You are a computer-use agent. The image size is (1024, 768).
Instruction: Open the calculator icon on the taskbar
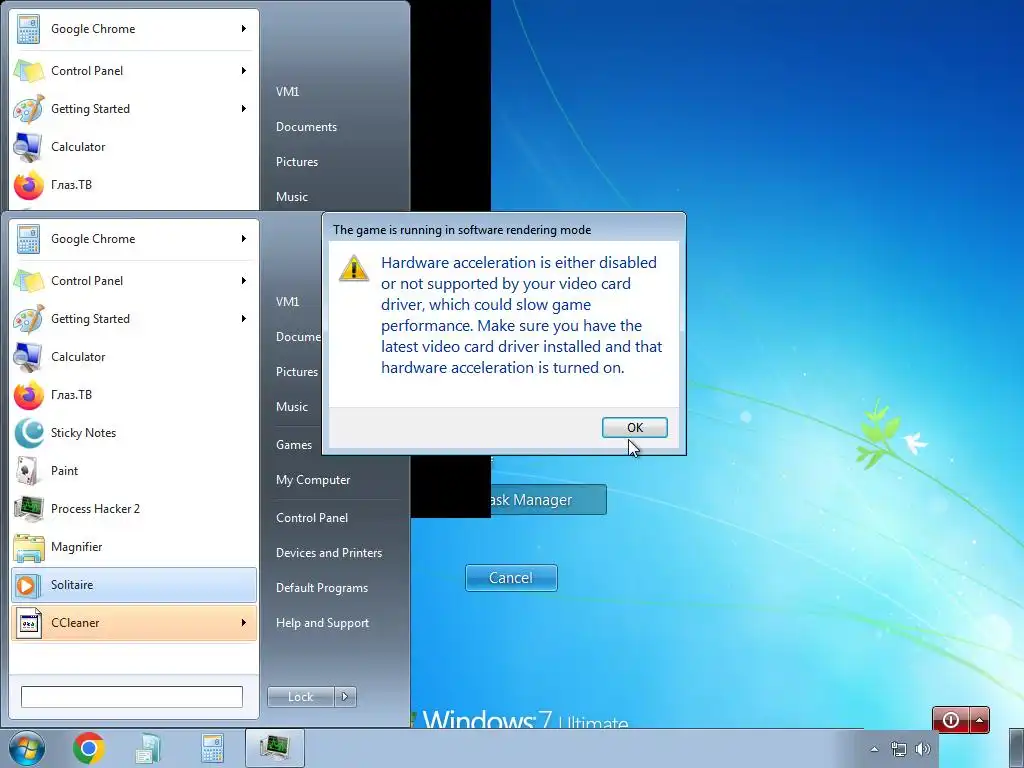click(x=212, y=748)
